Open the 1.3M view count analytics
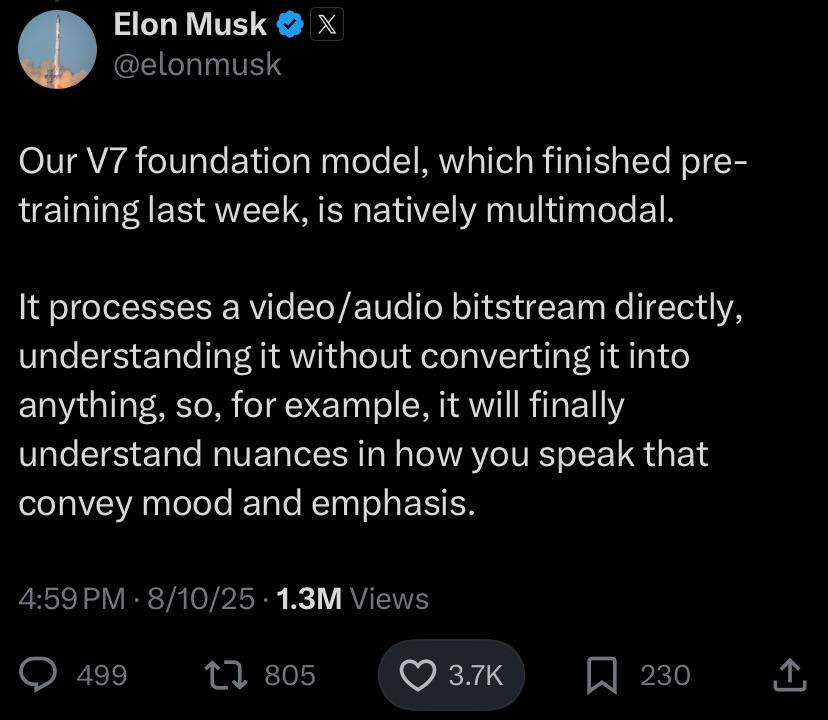 click(309, 599)
